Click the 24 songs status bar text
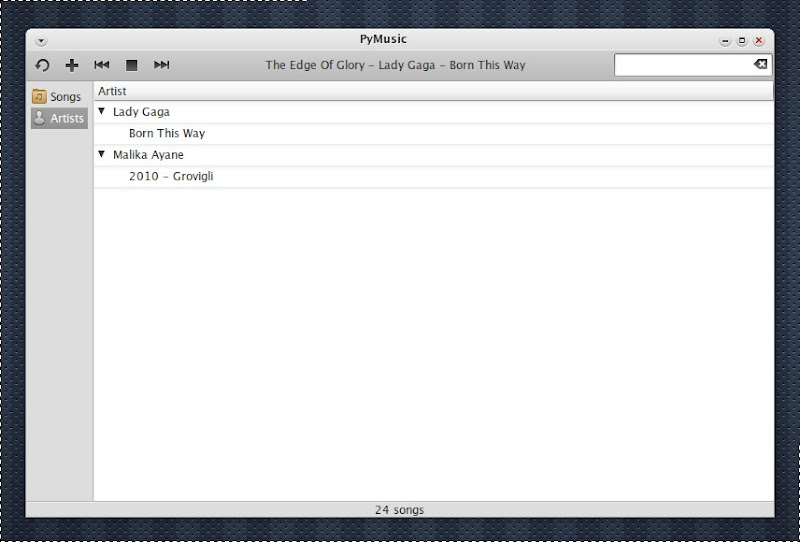 pyautogui.click(x=399, y=509)
